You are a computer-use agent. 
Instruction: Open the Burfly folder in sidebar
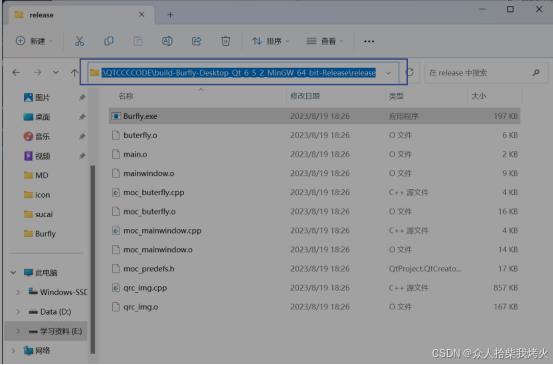[40, 233]
